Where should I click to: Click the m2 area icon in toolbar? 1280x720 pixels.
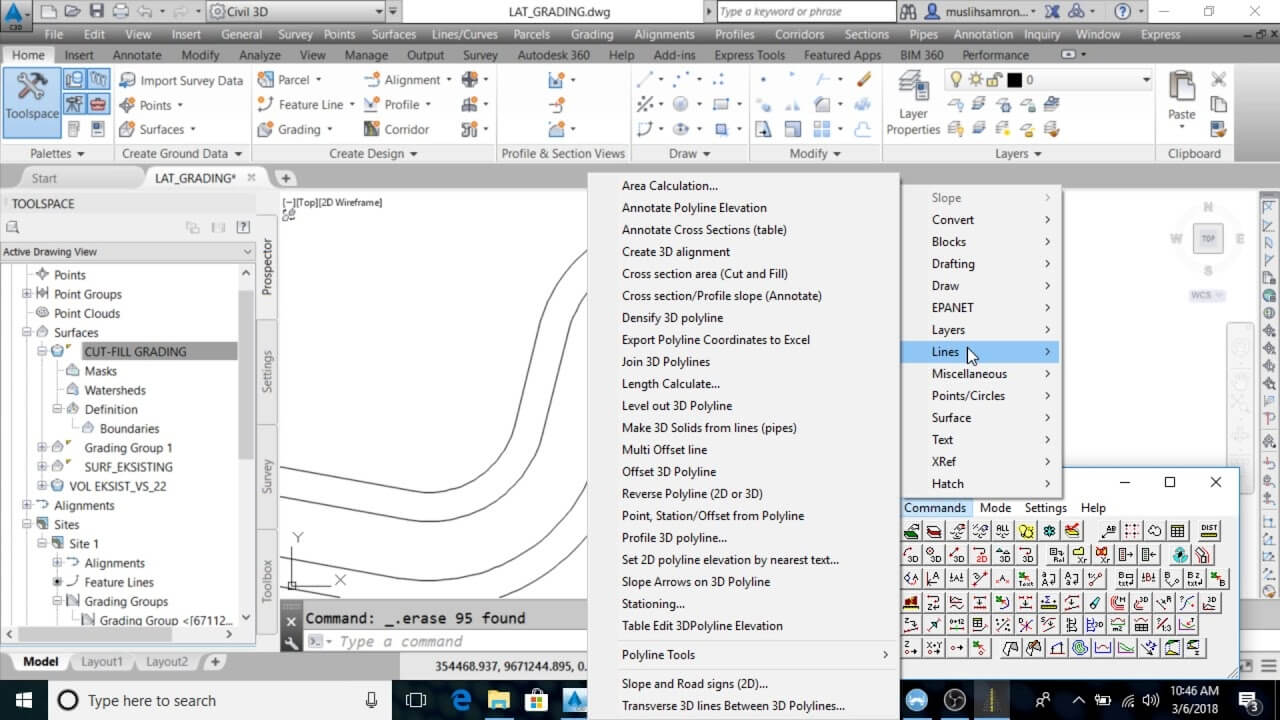pos(1117,626)
